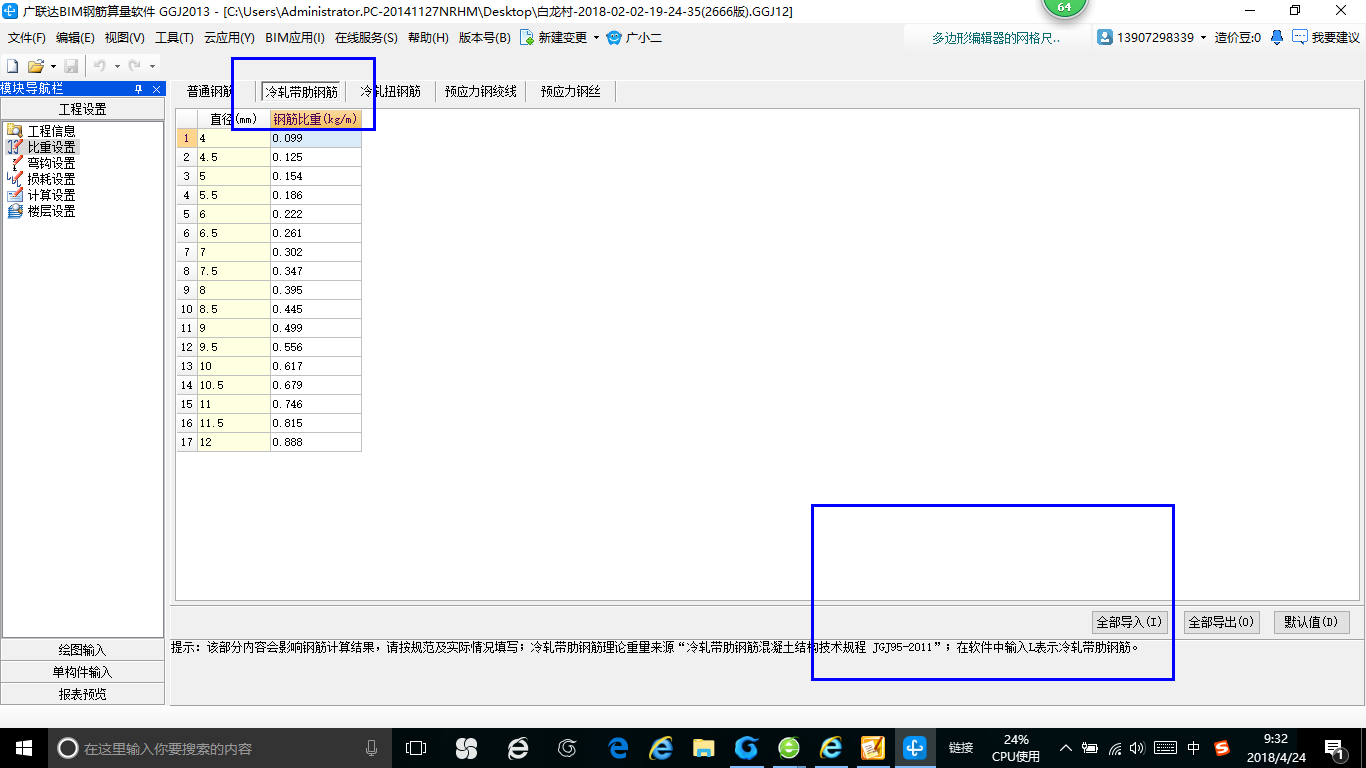The image size is (1366, 768).
Task: Expand the 新建变更 dropdown arrow
Action: point(596,38)
